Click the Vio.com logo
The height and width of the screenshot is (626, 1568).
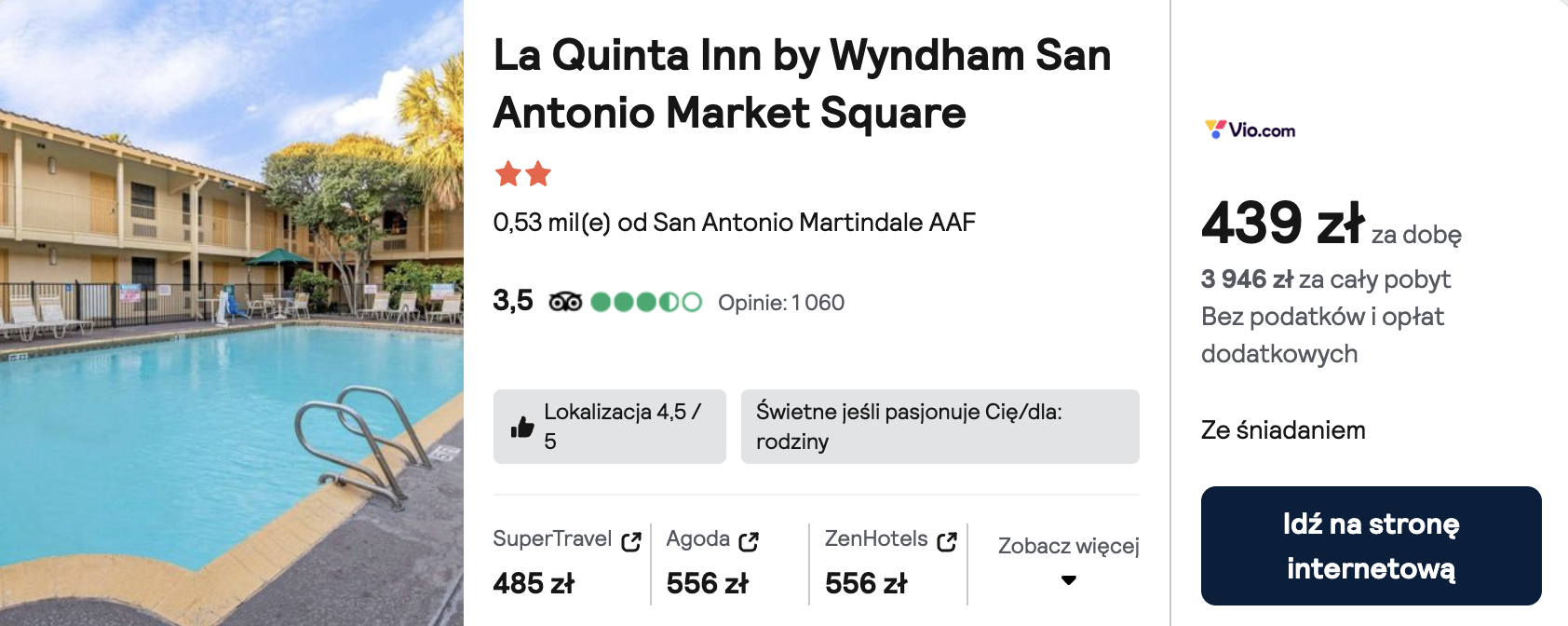pyautogui.click(x=1250, y=129)
